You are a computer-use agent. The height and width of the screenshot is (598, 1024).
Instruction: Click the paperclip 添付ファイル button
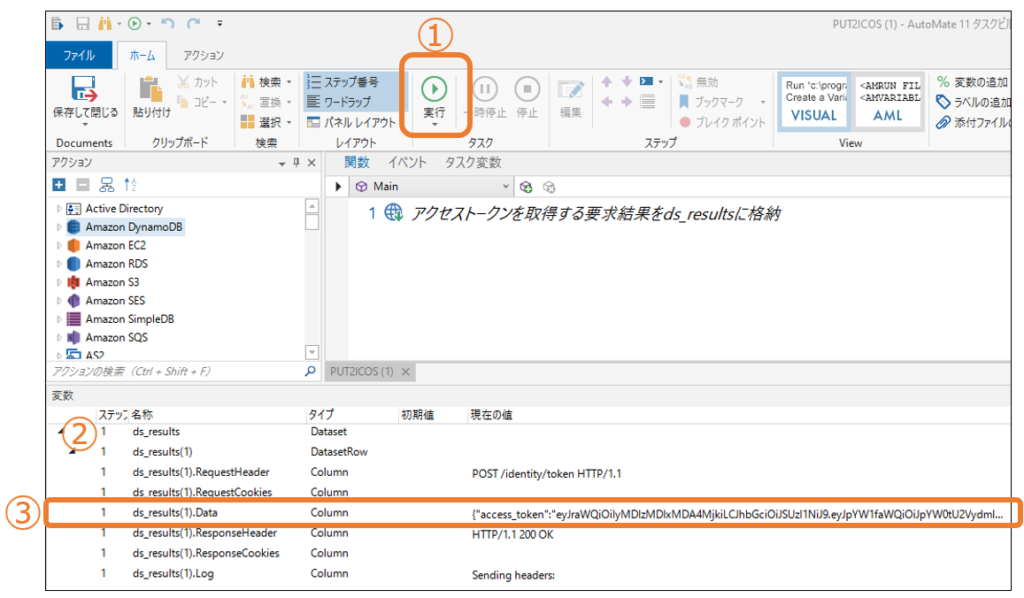coord(973,122)
